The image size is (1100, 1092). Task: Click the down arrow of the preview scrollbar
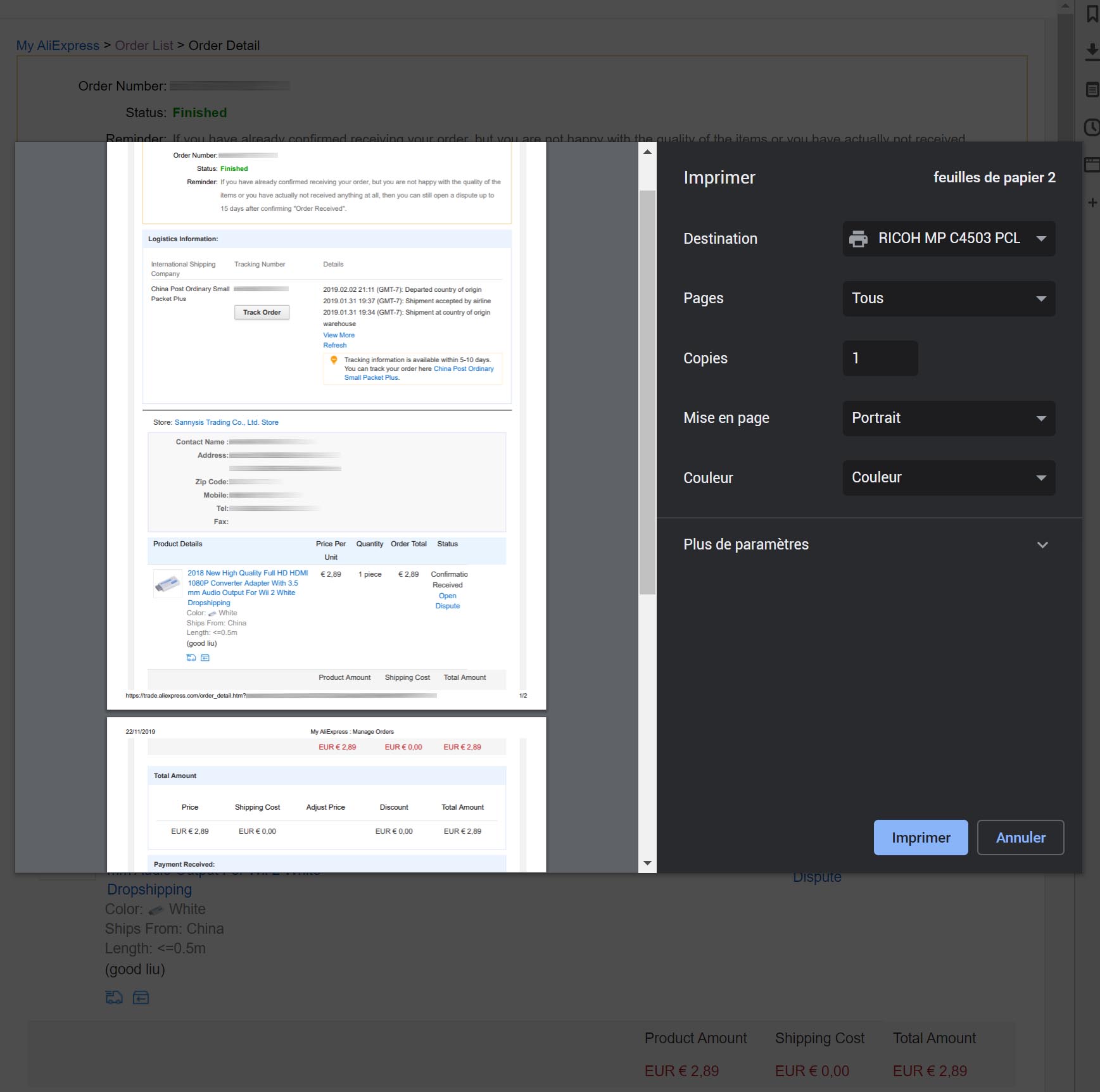point(647,863)
